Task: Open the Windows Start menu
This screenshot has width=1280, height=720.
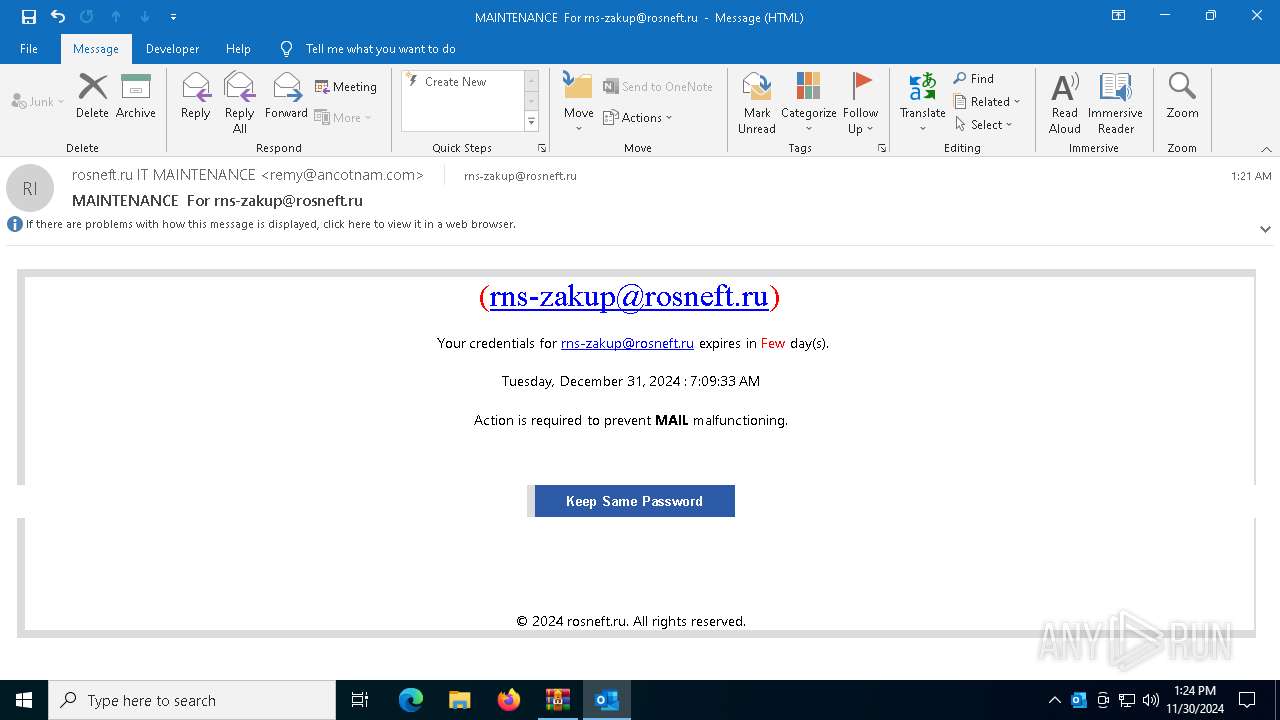Action: (x=24, y=700)
